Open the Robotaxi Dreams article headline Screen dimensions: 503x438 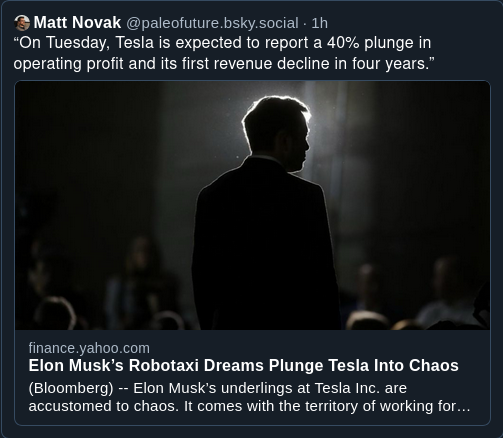tap(243, 365)
